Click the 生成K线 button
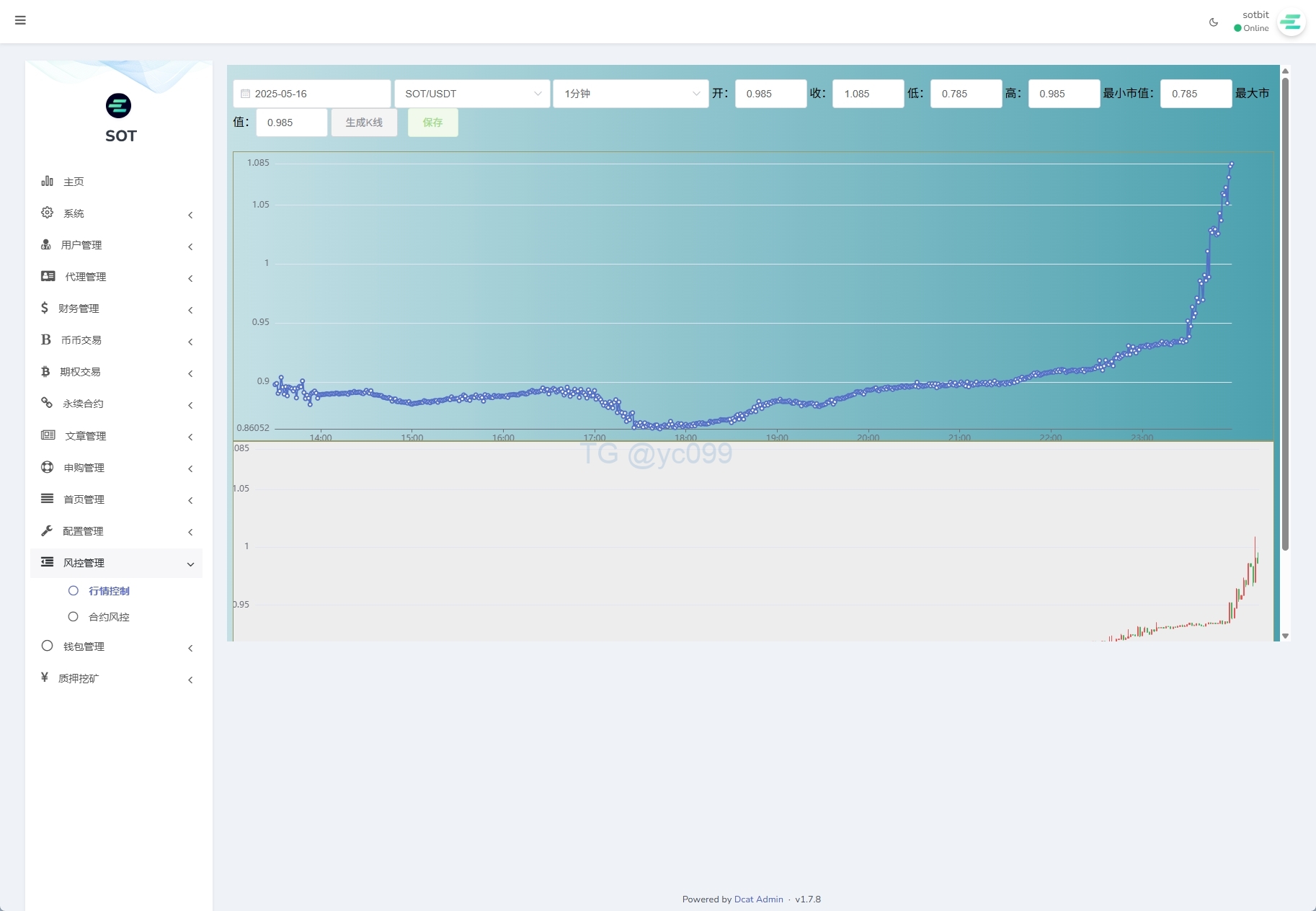1316x911 pixels. [x=364, y=123]
